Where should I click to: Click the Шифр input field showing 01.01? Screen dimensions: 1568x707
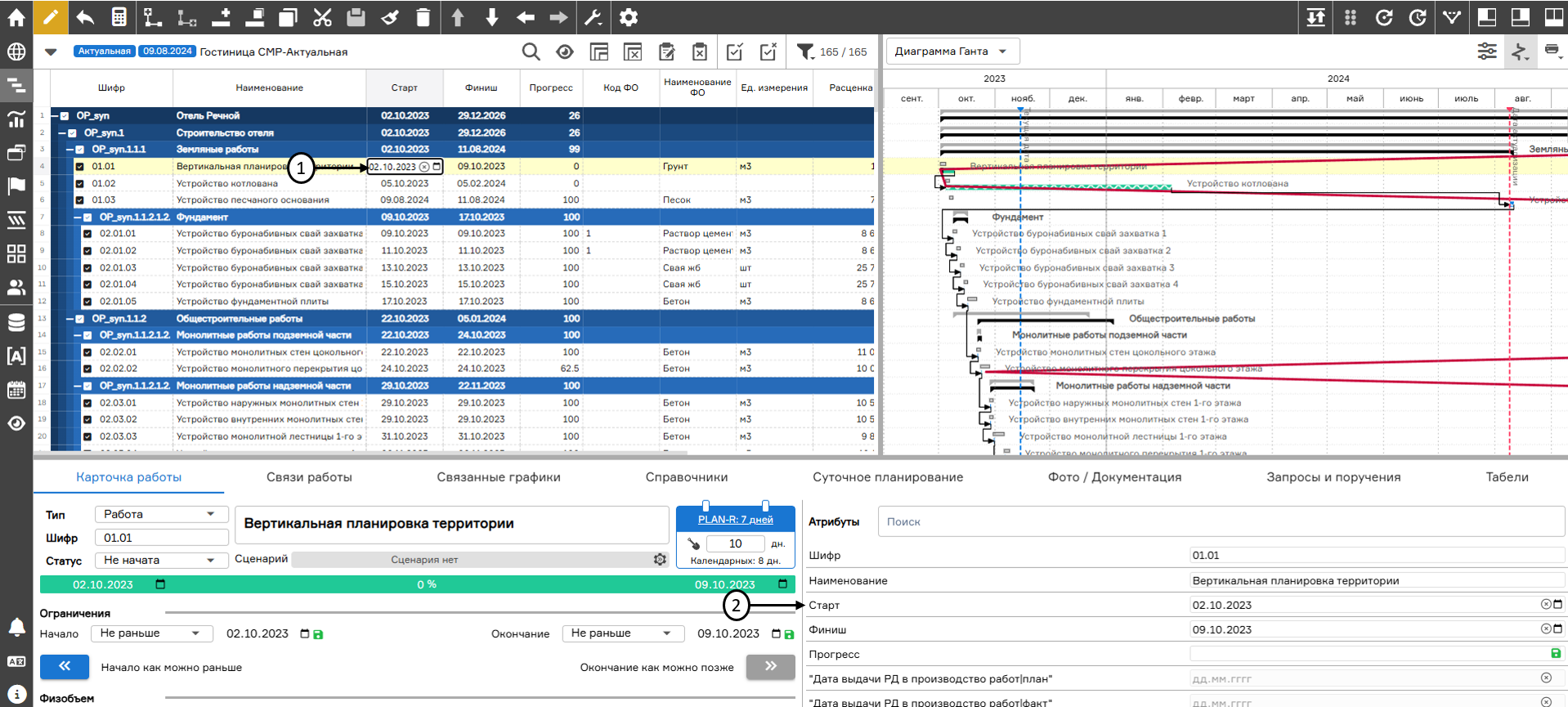(161, 538)
